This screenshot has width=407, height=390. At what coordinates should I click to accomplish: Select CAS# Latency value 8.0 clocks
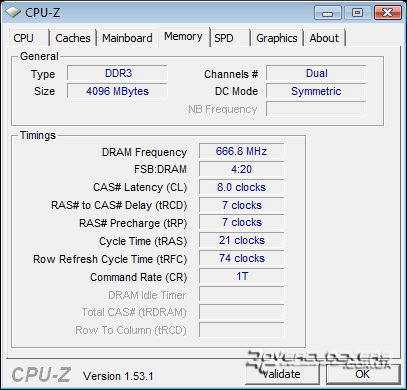[242, 187]
